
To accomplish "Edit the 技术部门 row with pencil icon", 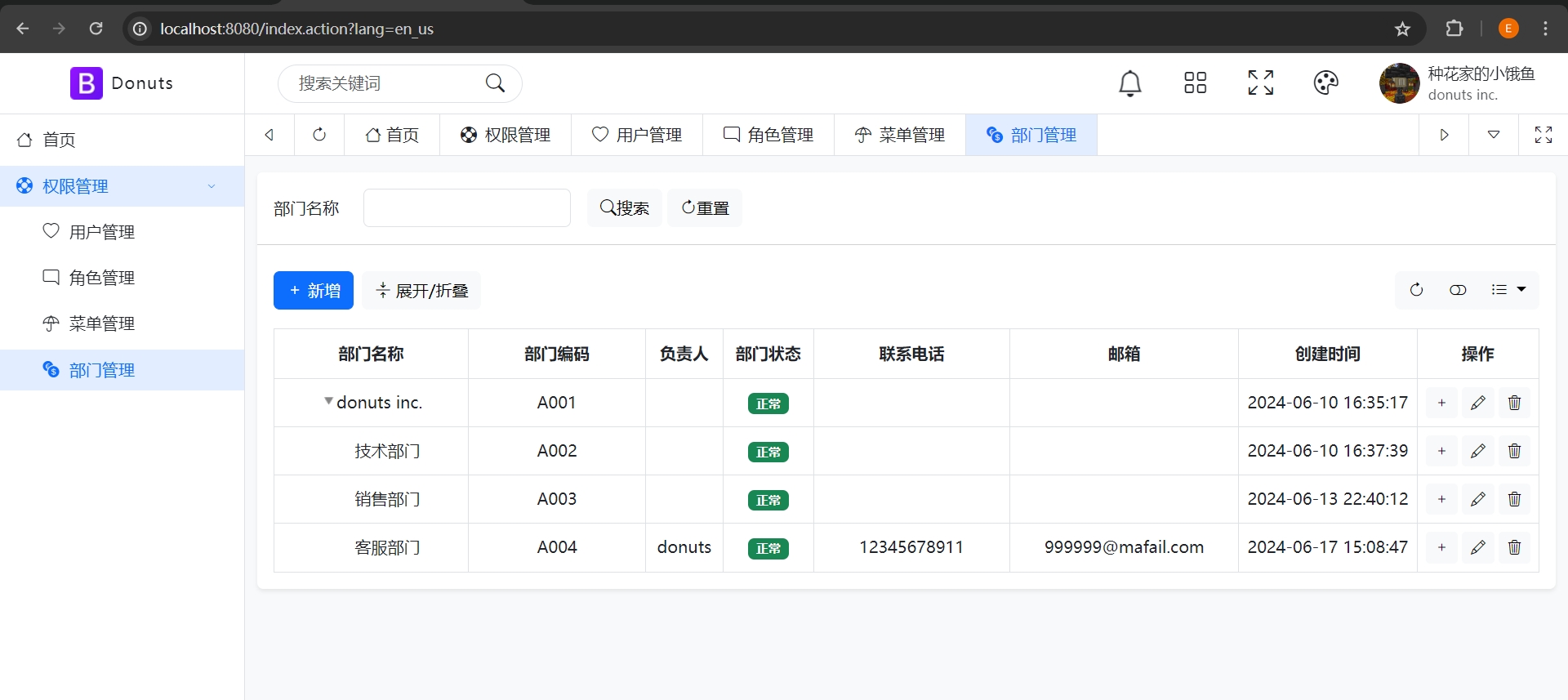I will click(x=1477, y=451).
